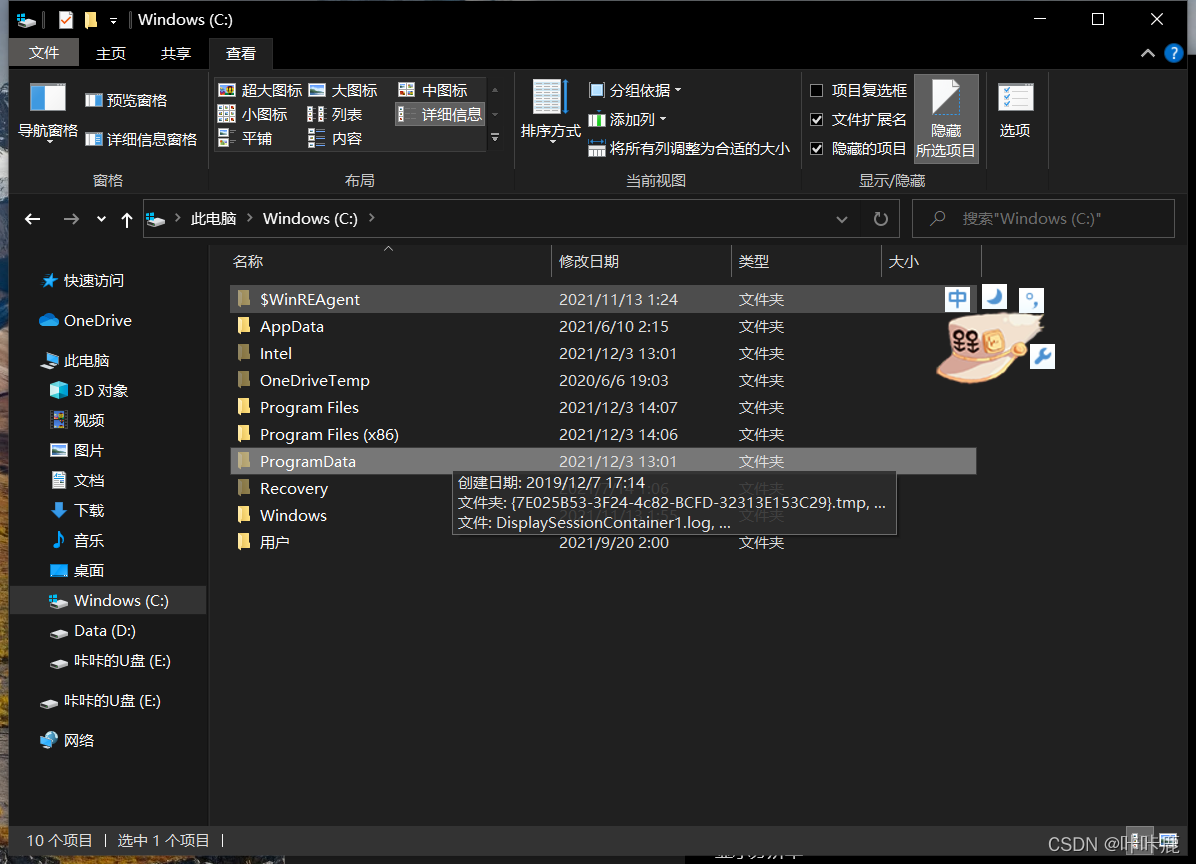
Task: Select List (列表) layout
Action: (x=335, y=114)
